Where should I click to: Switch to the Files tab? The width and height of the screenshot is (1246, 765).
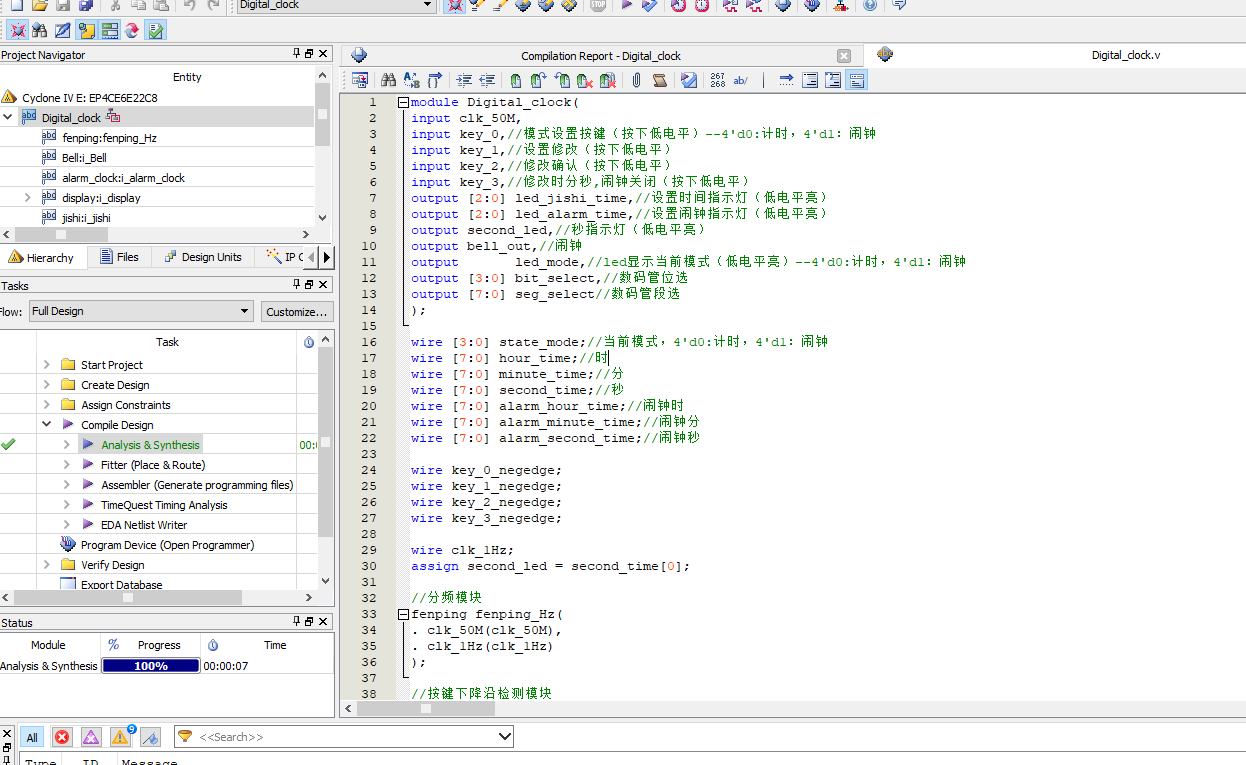tap(119, 257)
